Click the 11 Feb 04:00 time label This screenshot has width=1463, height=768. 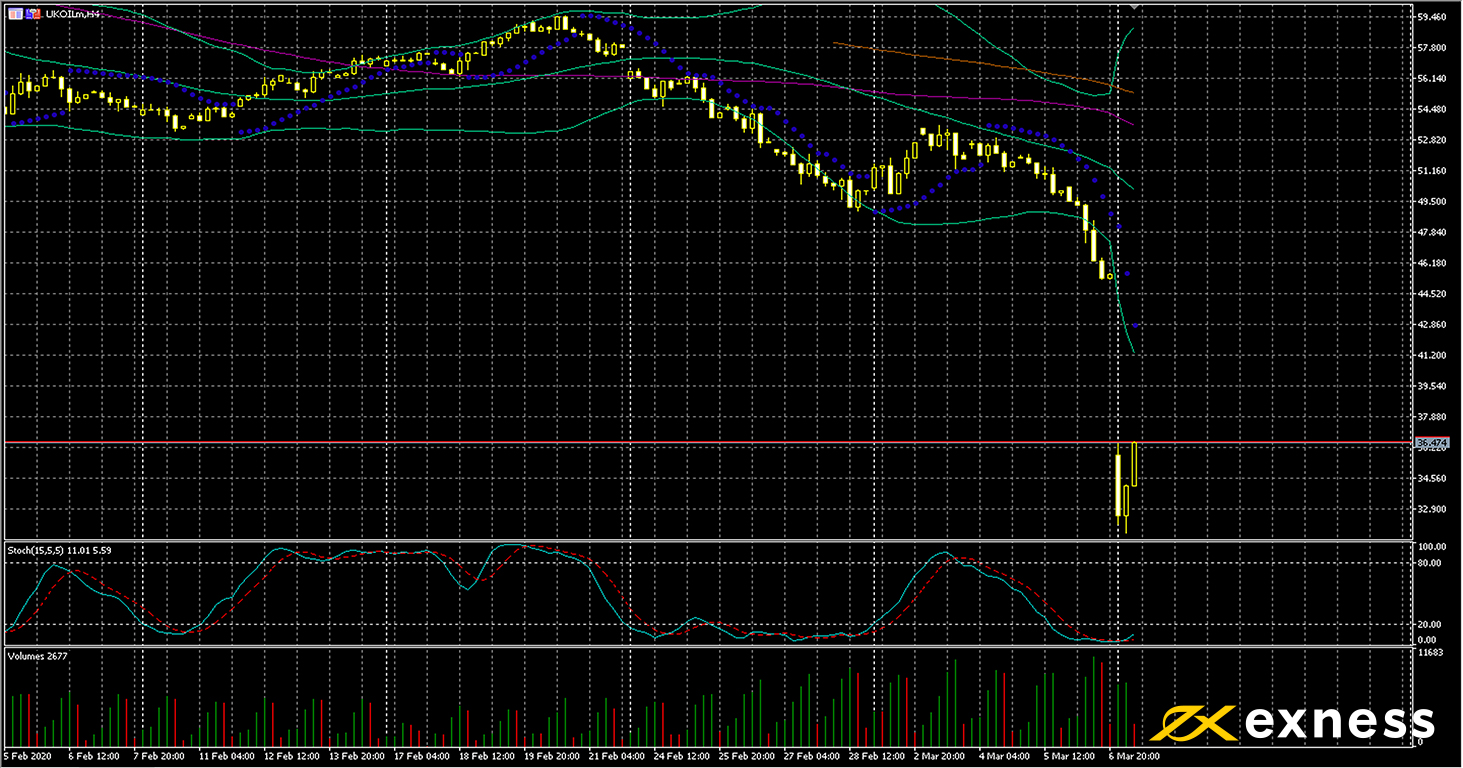[x=226, y=757]
